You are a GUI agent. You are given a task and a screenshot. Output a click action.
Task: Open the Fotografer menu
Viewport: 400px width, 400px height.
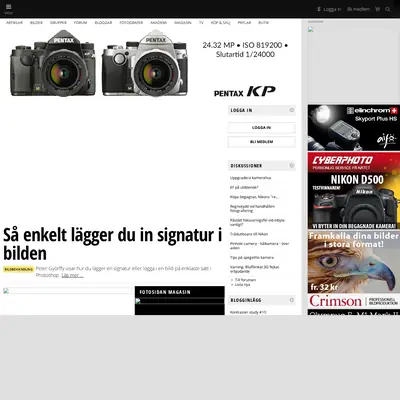point(131,23)
